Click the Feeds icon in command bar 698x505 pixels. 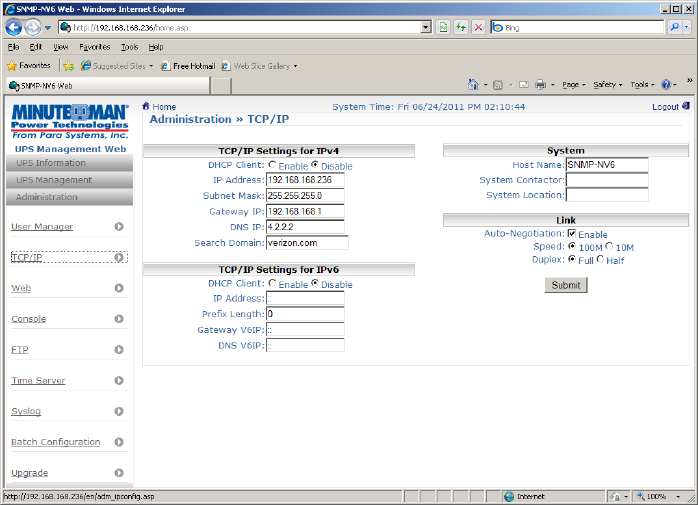tap(498, 85)
